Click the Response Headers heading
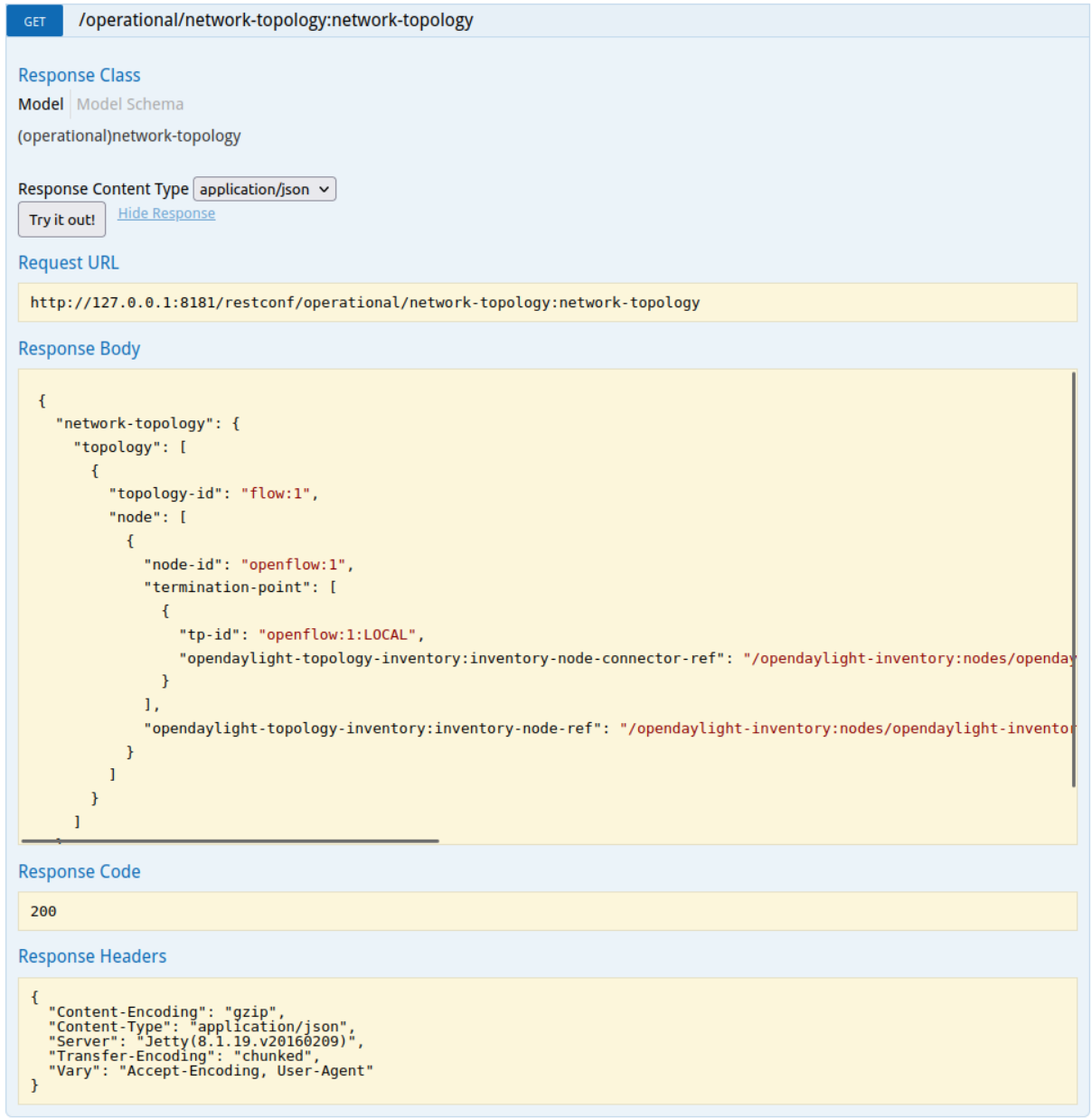Viewport: 1092px width, 1118px height. pyautogui.click(x=92, y=956)
